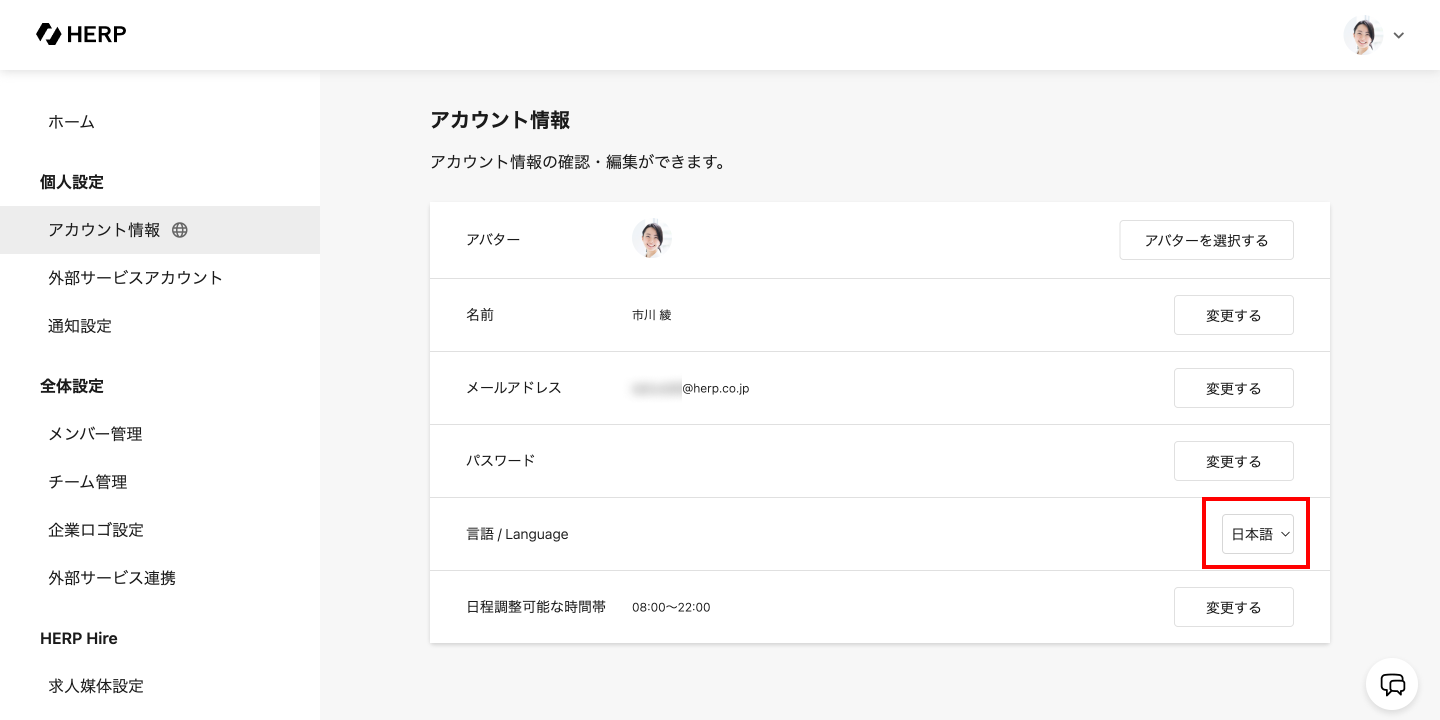
Task: Expand the user menu chevron in the header
Action: [1399, 36]
